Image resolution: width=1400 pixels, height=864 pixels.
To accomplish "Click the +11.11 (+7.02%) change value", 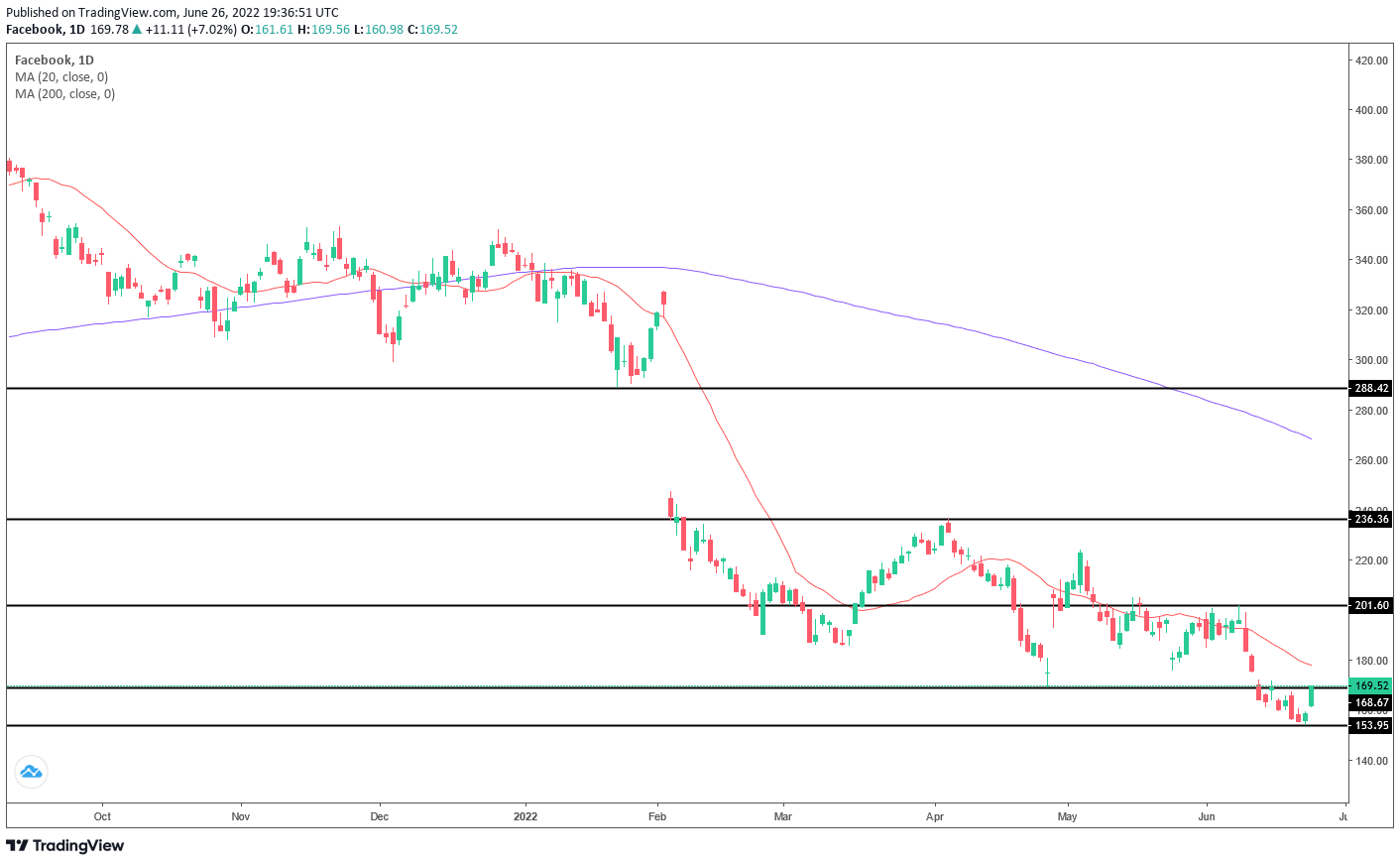I will 191,30.
